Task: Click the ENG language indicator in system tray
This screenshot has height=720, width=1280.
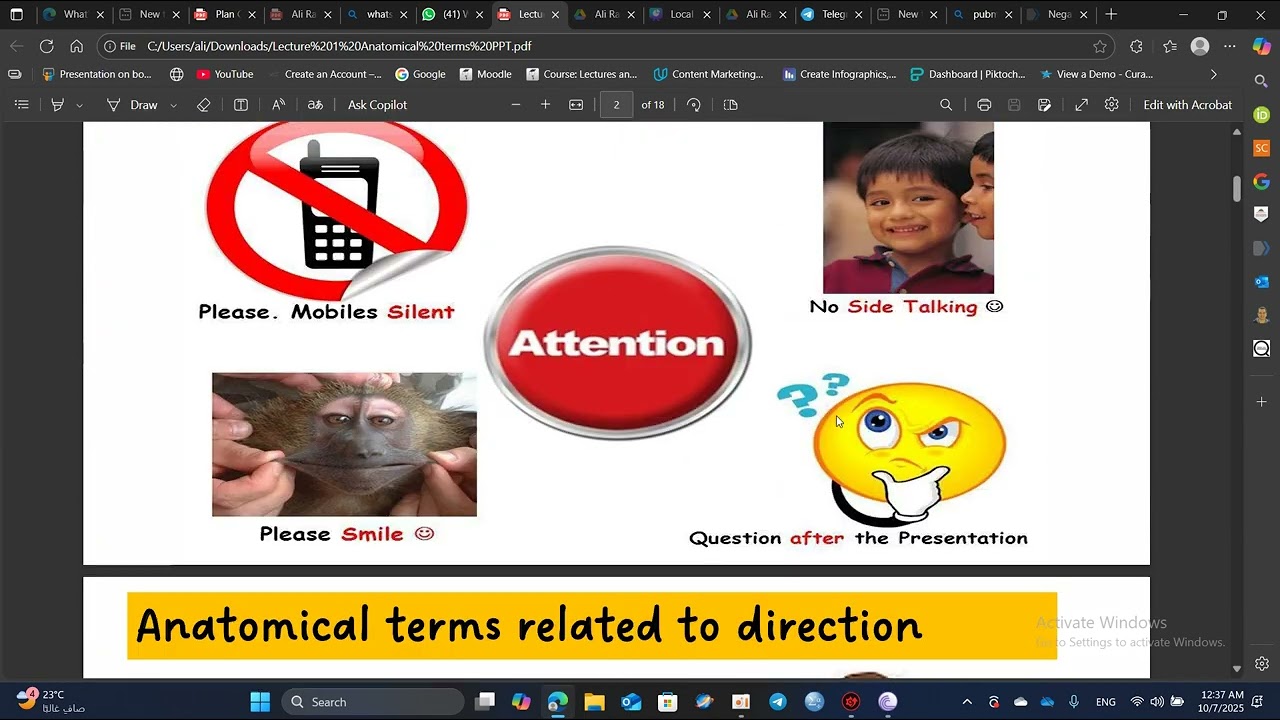Action: [1106, 702]
